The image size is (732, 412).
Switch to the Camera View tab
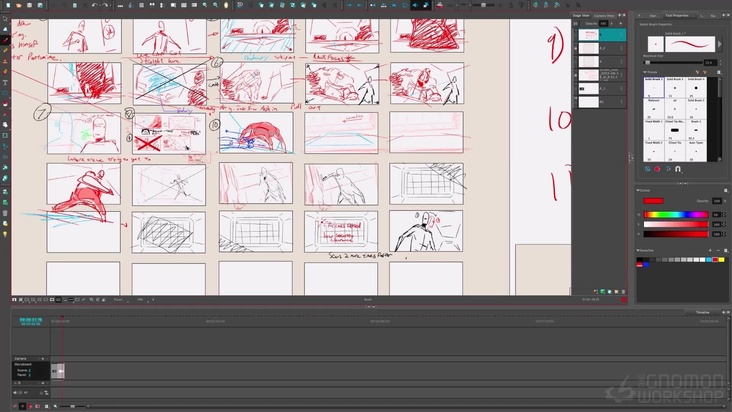(x=604, y=15)
